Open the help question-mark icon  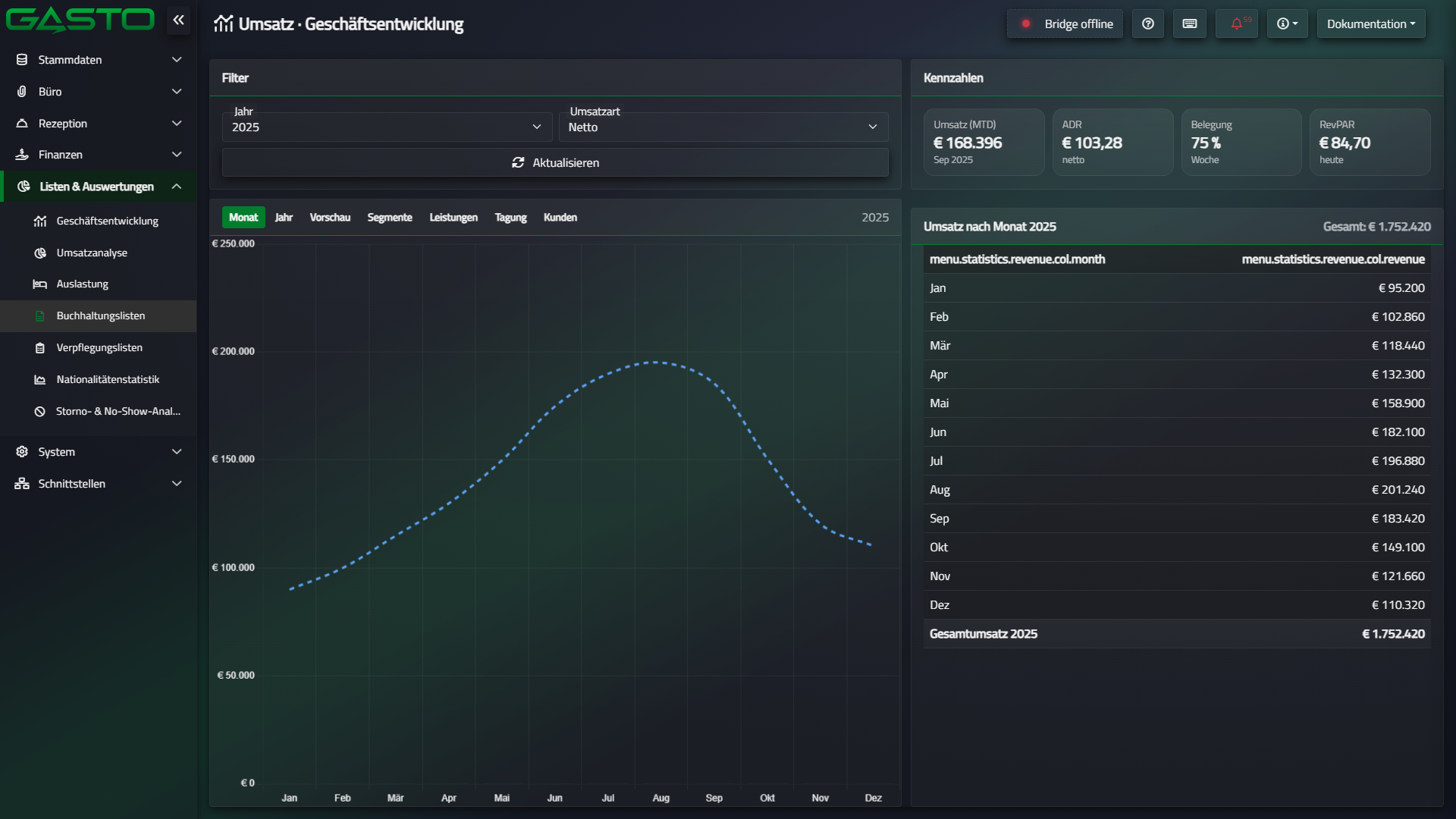coord(1148,24)
